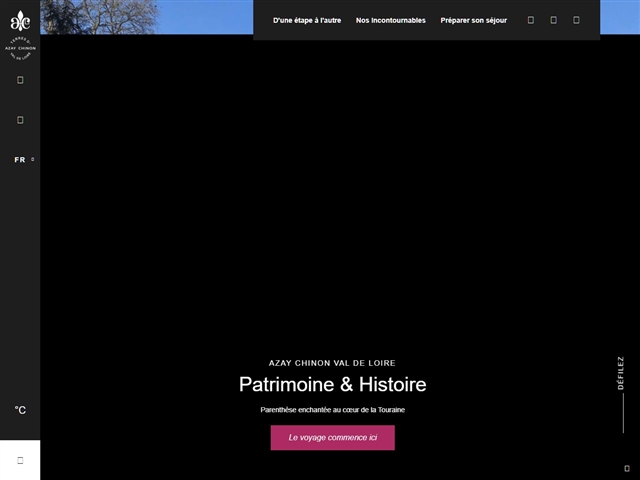The image size is (640, 480).
Task: Click the Azay Chinon Val de Loire logo
Action: 20,37
